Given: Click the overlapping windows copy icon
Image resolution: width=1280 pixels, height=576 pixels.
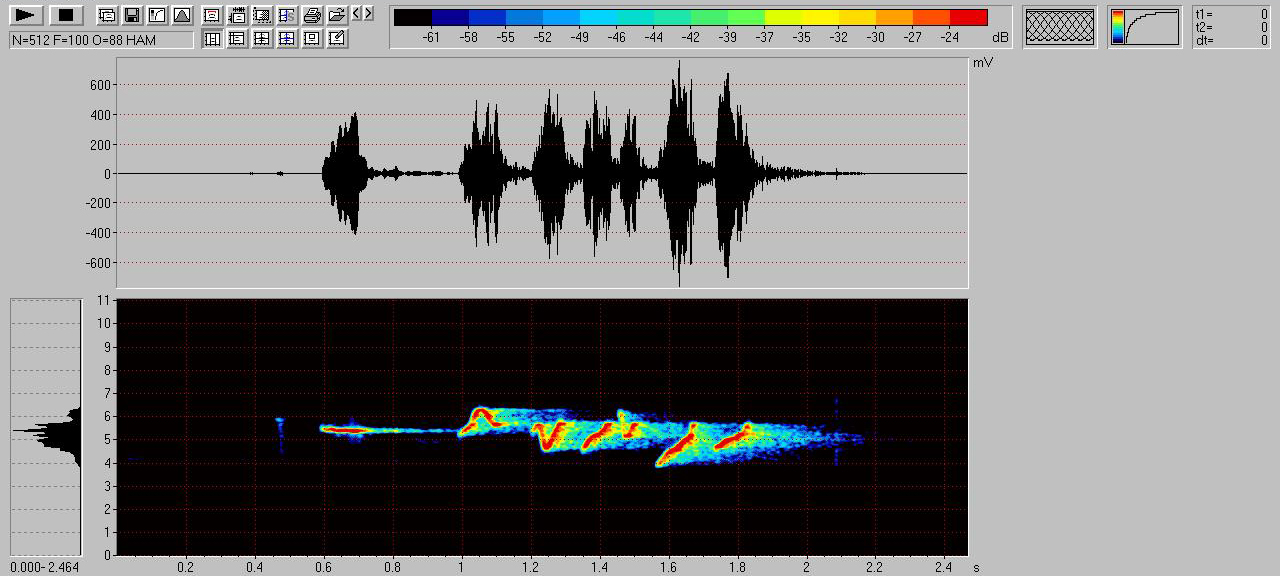Looking at the screenshot, I should point(107,15).
